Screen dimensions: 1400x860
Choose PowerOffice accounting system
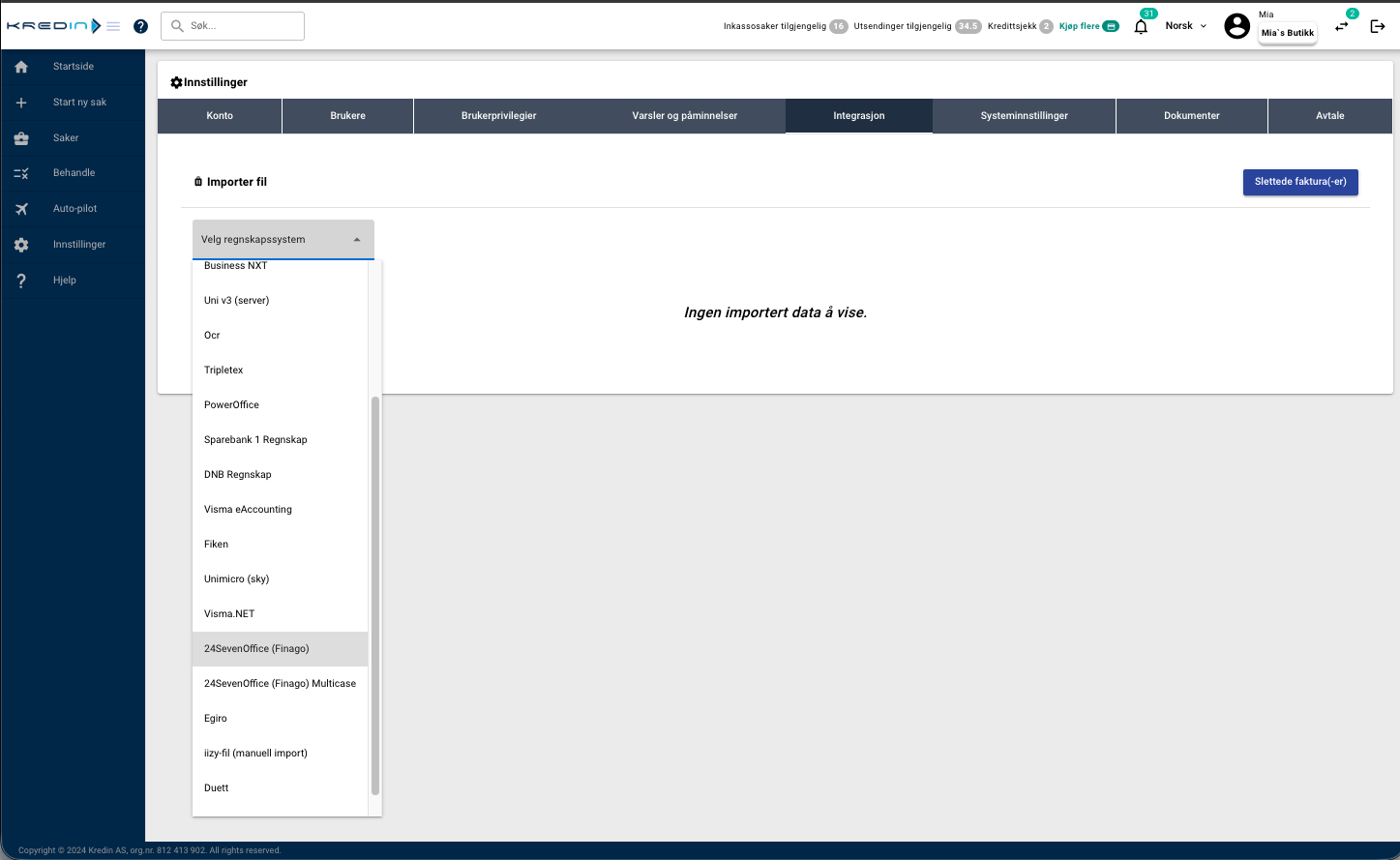click(x=281, y=405)
